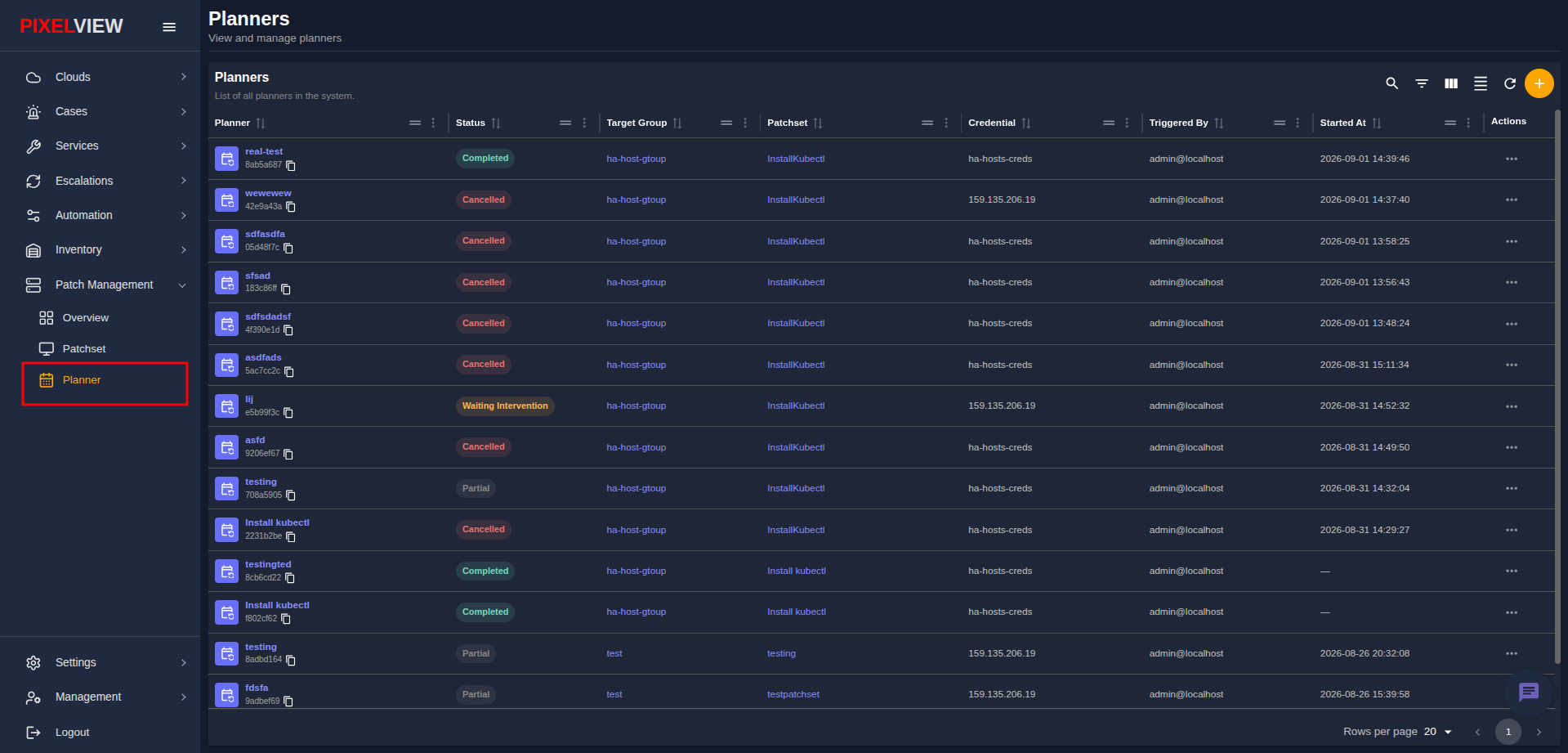
Task: Copy ID 8ab5a687 of real-test planner
Action: click(291, 165)
